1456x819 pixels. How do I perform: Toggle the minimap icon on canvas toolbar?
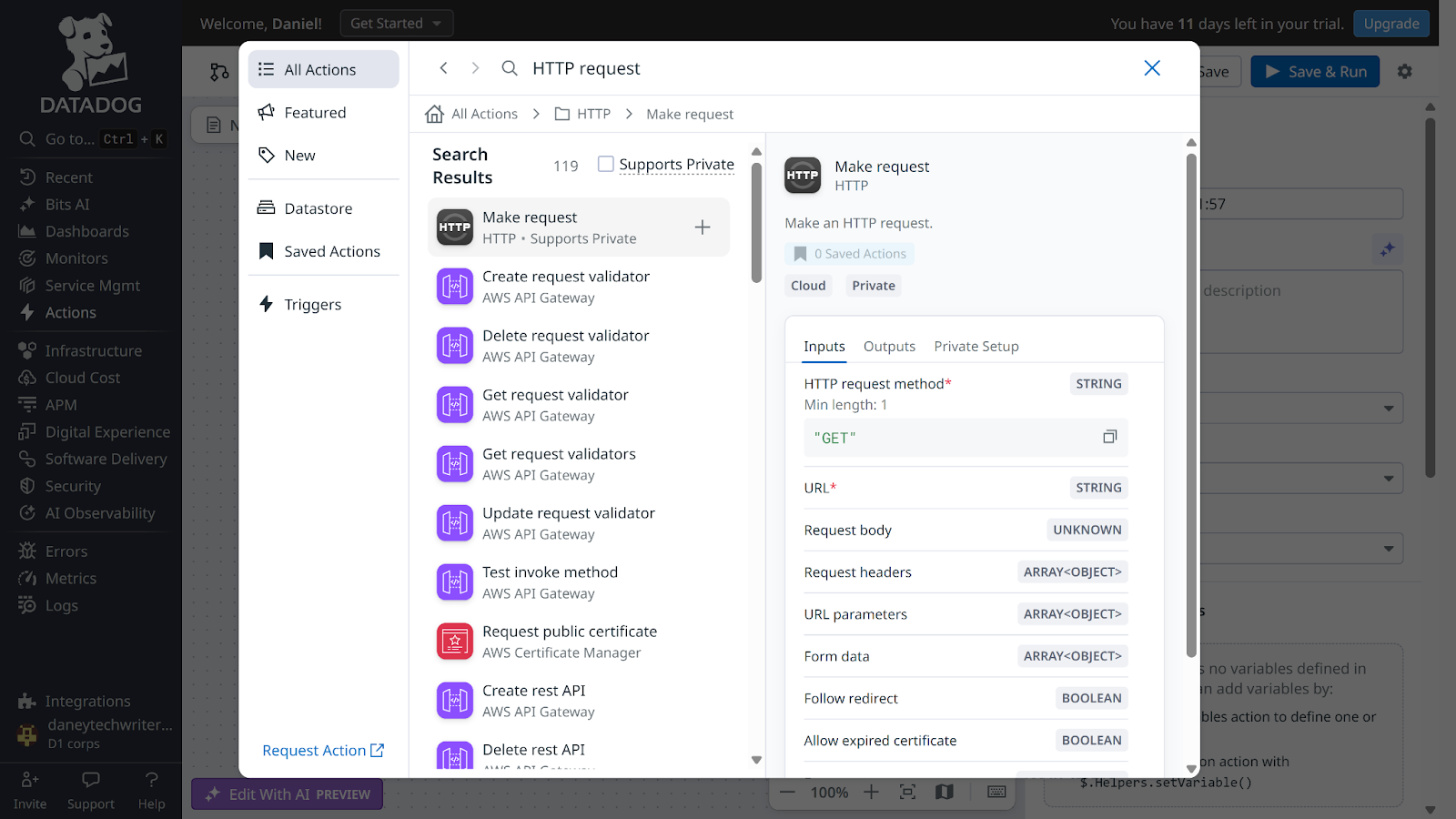click(x=945, y=792)
